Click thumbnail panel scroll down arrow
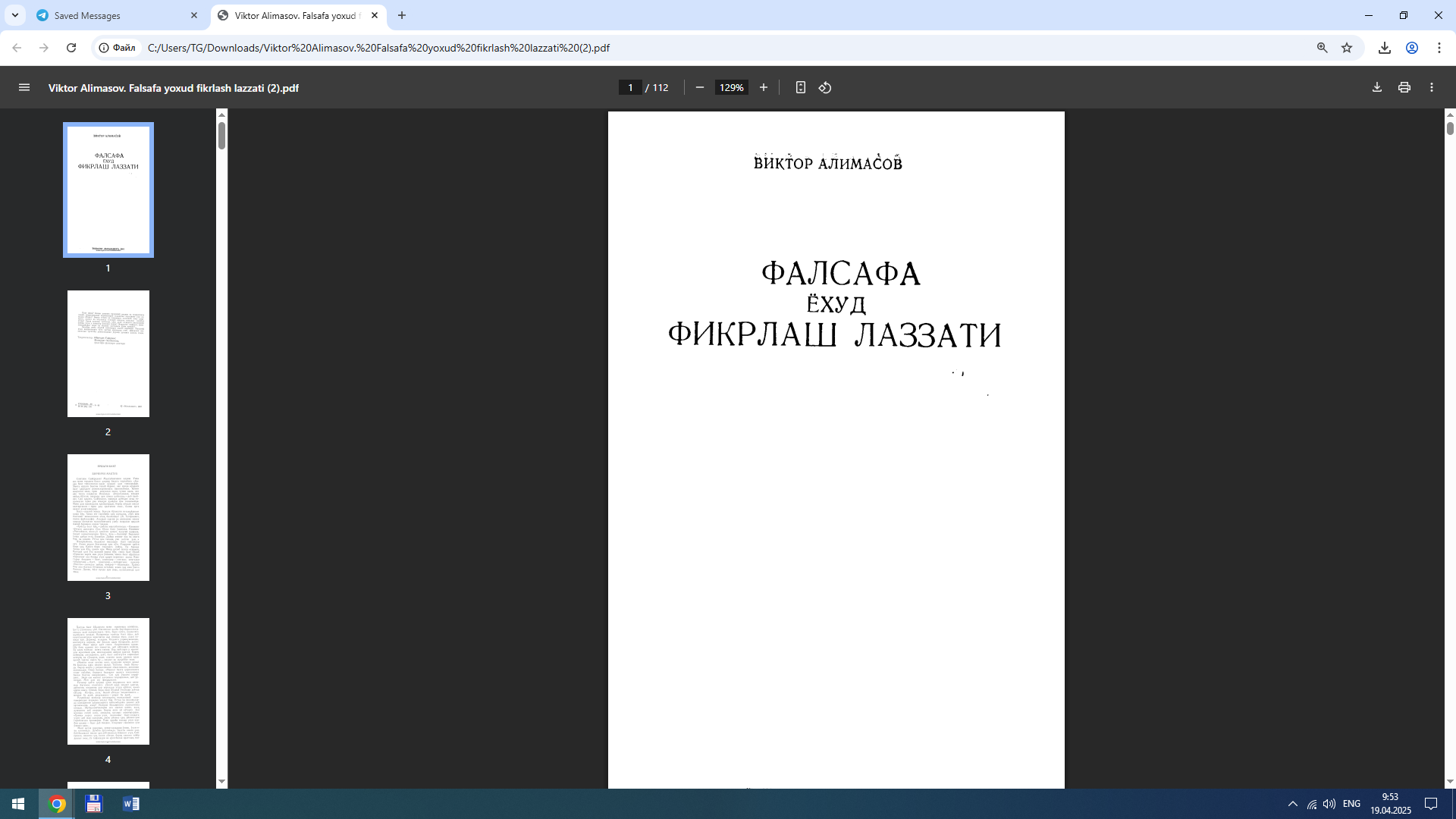Image resolution: width=1456 pixels, height=819 pixels. (222, 782)
